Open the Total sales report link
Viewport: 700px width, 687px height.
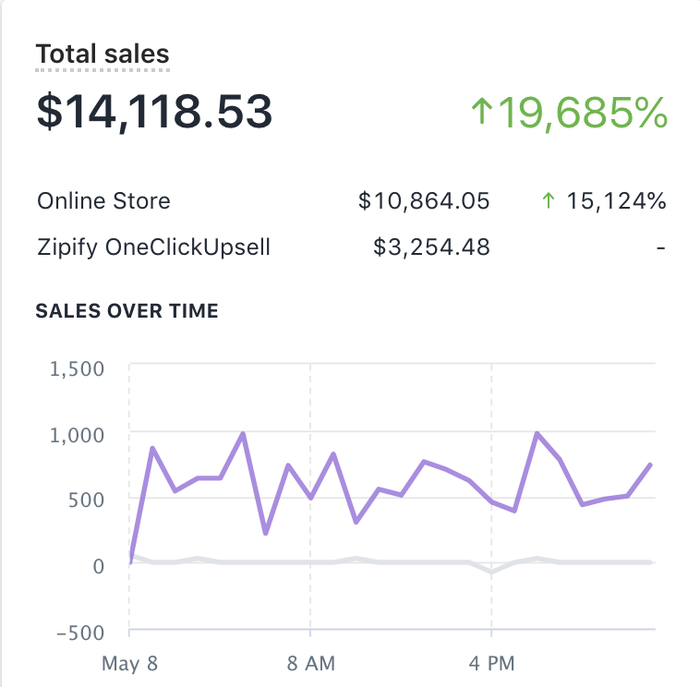click(x=103, y=54)
